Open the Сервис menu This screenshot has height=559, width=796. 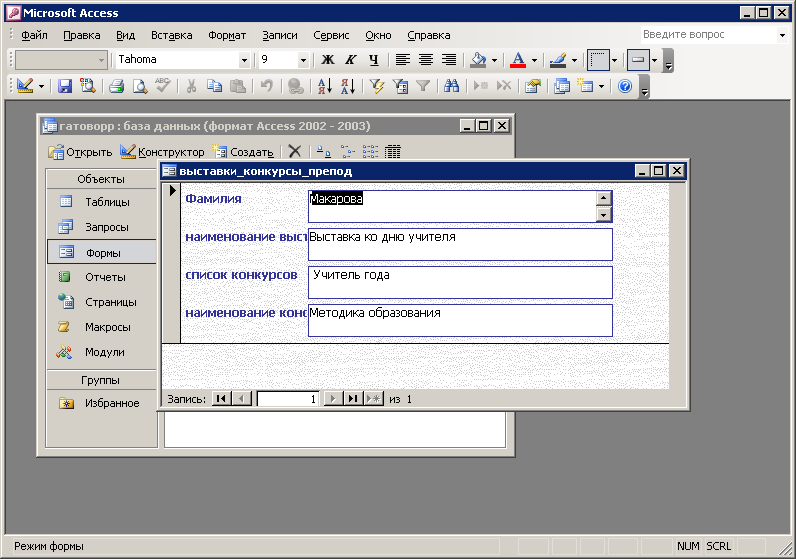coord(331,35)
